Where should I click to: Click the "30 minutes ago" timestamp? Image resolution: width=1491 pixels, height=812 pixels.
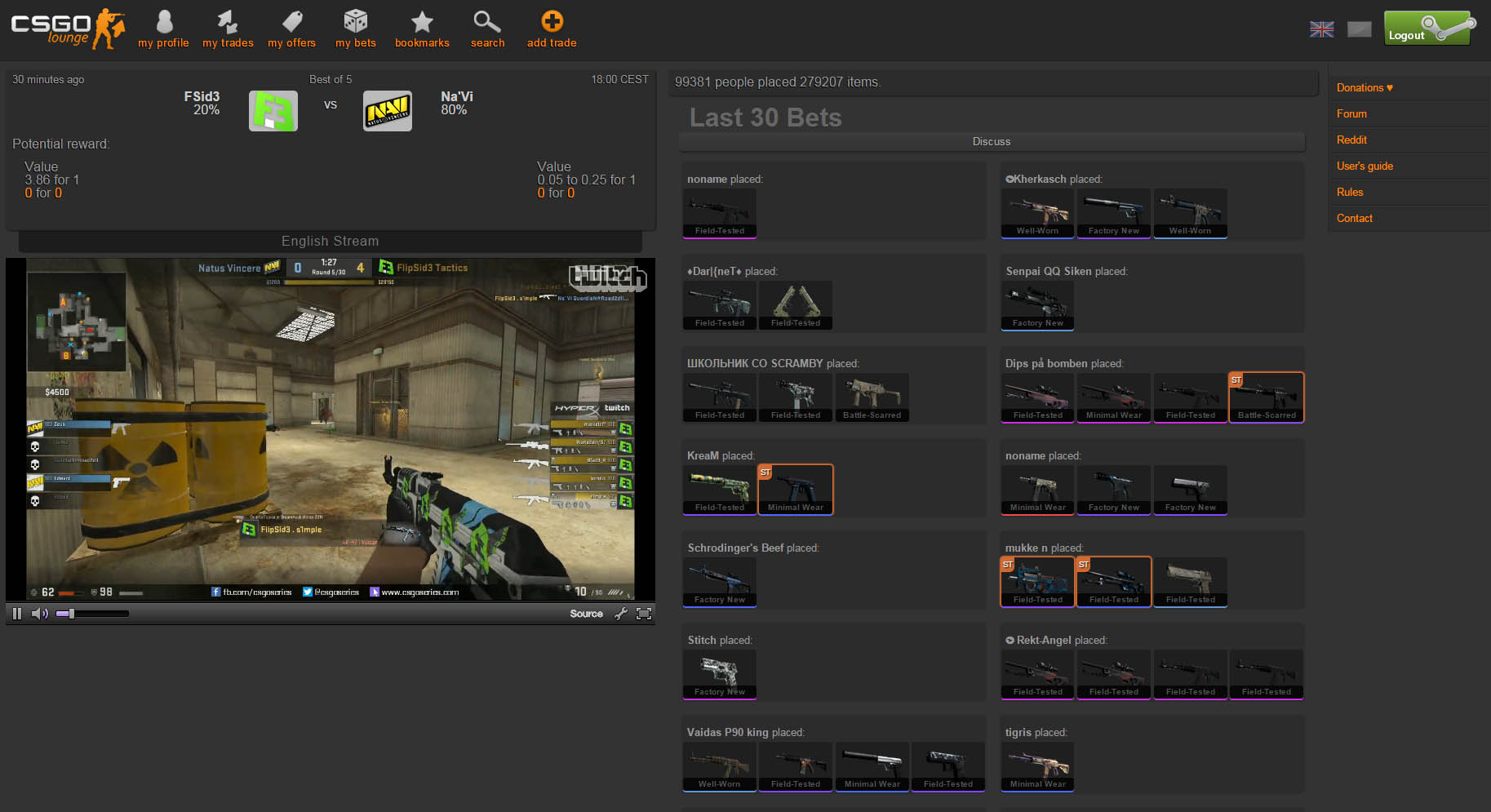tap(48, 80)
